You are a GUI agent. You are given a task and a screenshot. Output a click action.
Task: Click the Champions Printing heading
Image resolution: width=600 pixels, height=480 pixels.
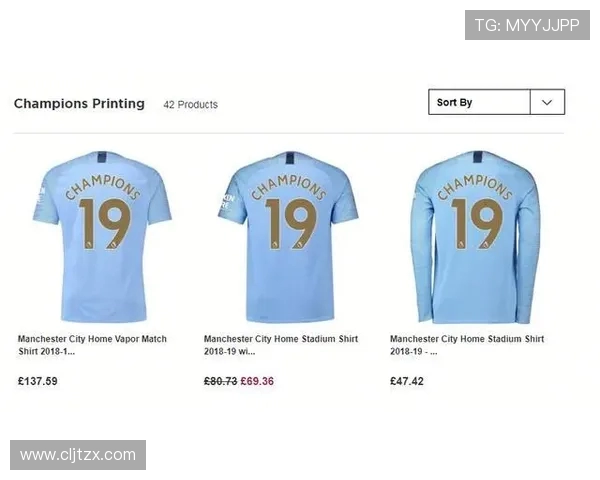[x=79, y=103]
